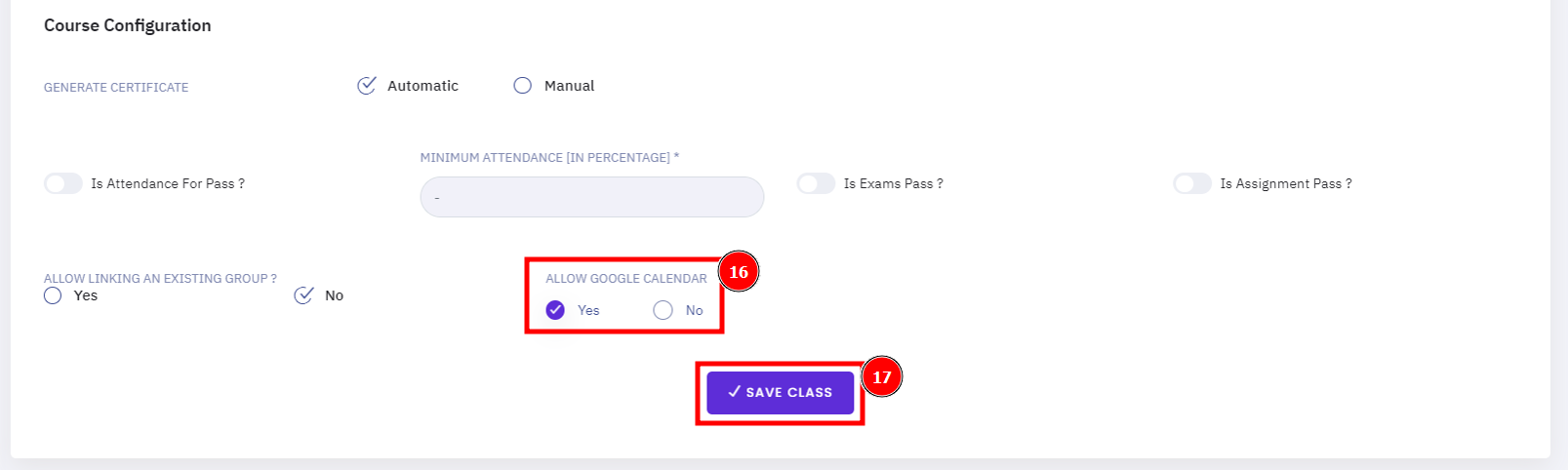Toggle the Is Assignment Pass switch
This screenshot has width=1568, height=470.
click(x=1192, y=183)
